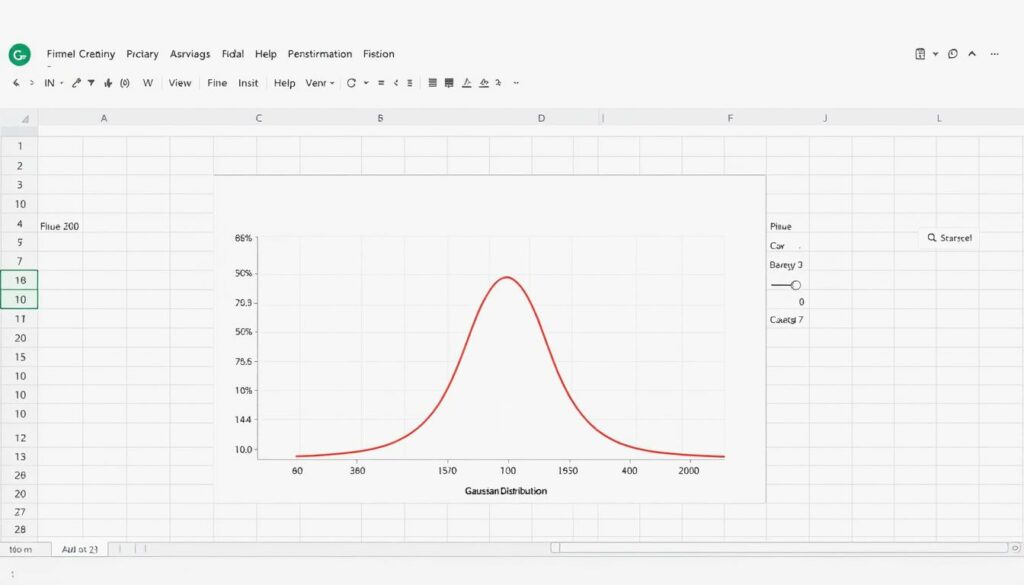
Task: Click the dark filled table icon
Action: [449, 83]
